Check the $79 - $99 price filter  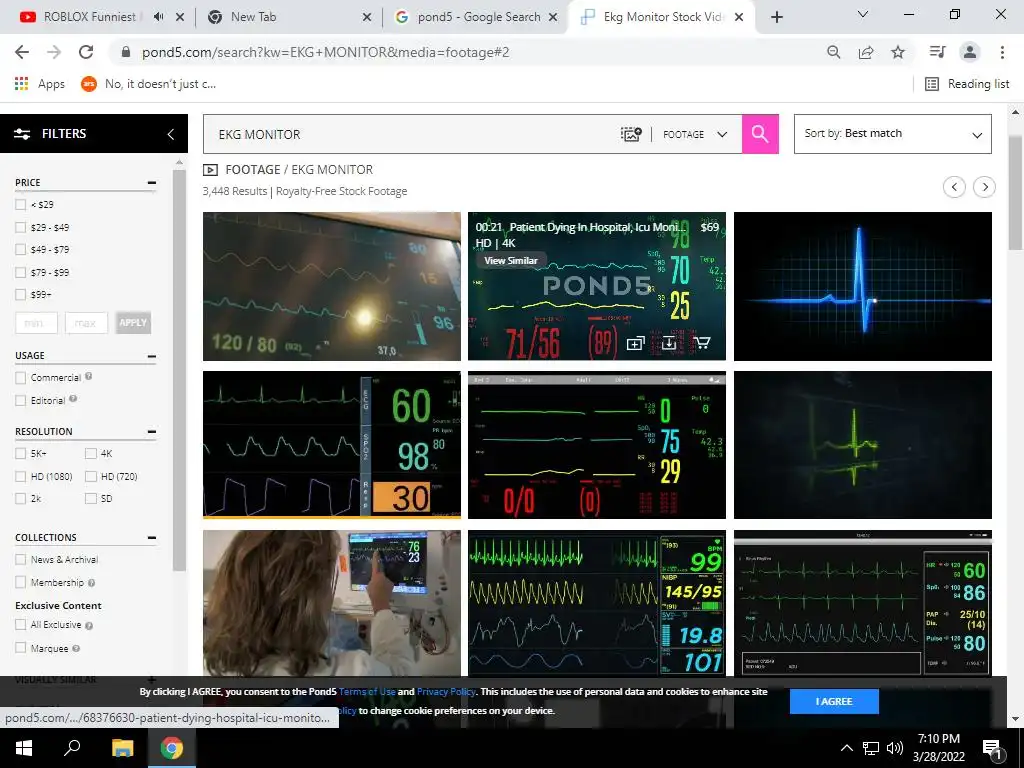pos(21,272)
